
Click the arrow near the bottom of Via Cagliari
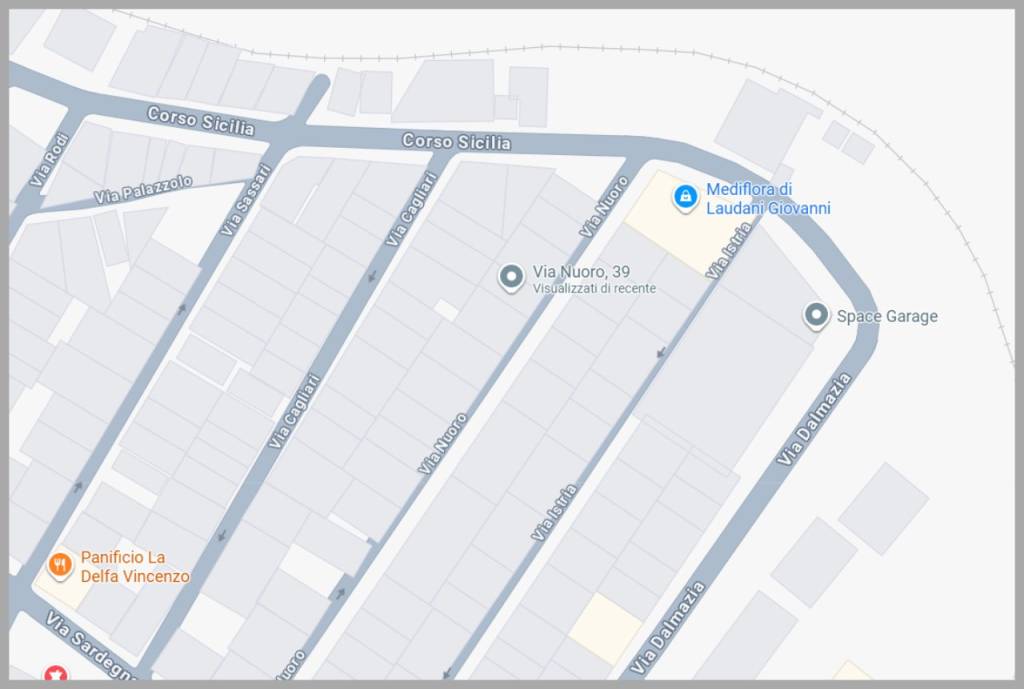[x=222, y=536]
